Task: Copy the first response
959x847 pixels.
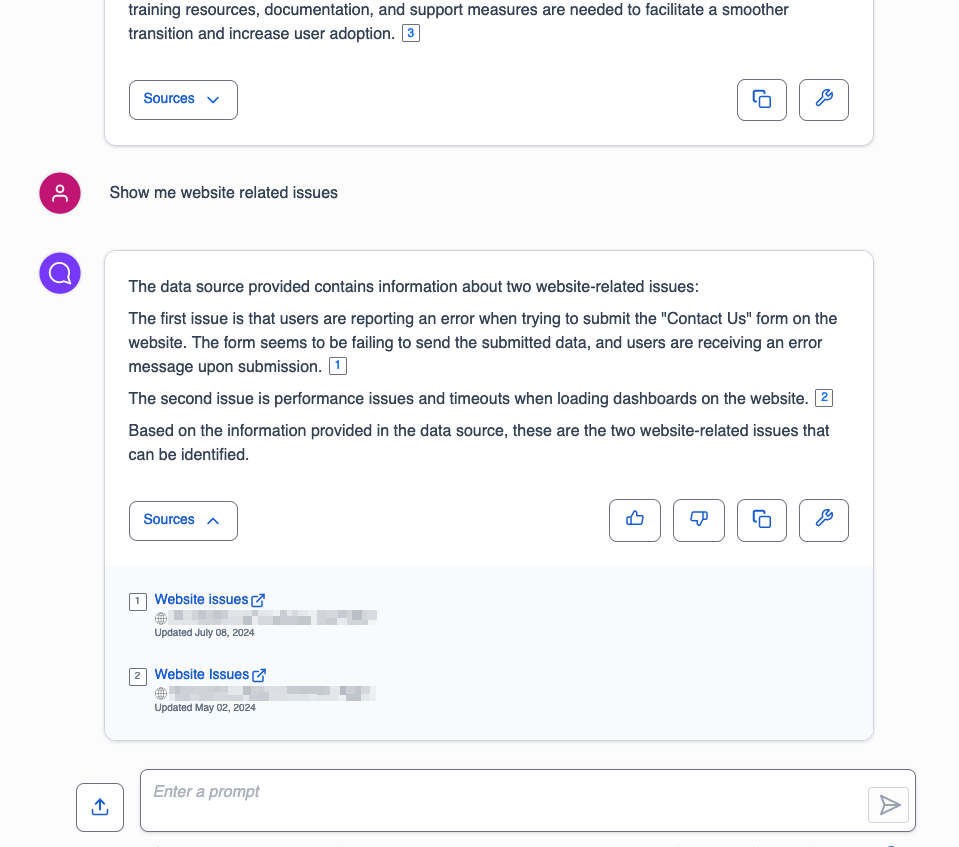Action: [761, 99]
